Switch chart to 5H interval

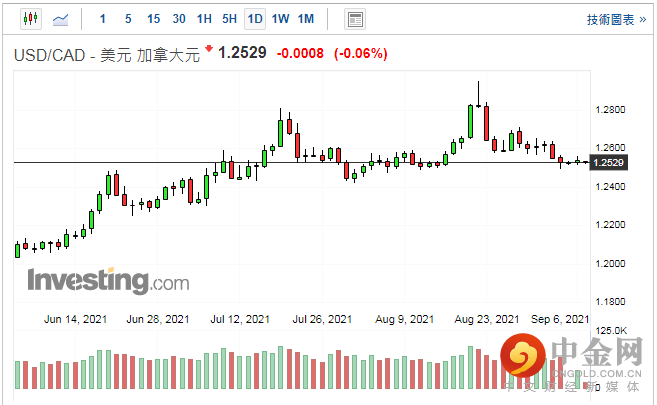click(229, 19)
